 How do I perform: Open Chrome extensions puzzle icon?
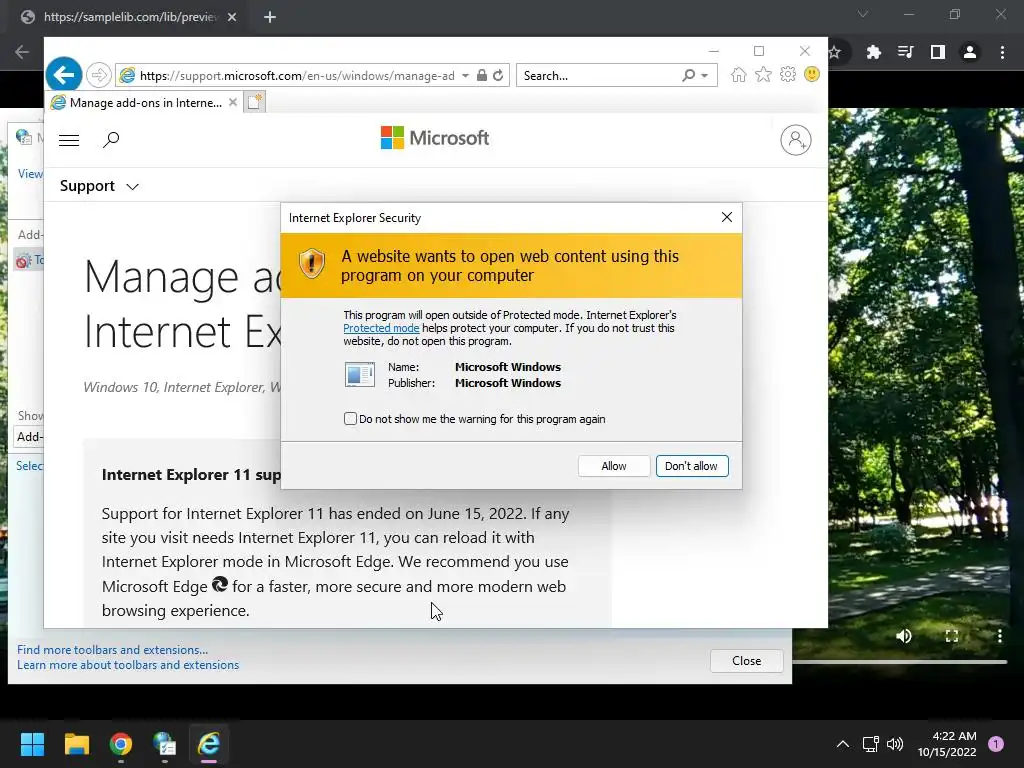tap(873, 52)
